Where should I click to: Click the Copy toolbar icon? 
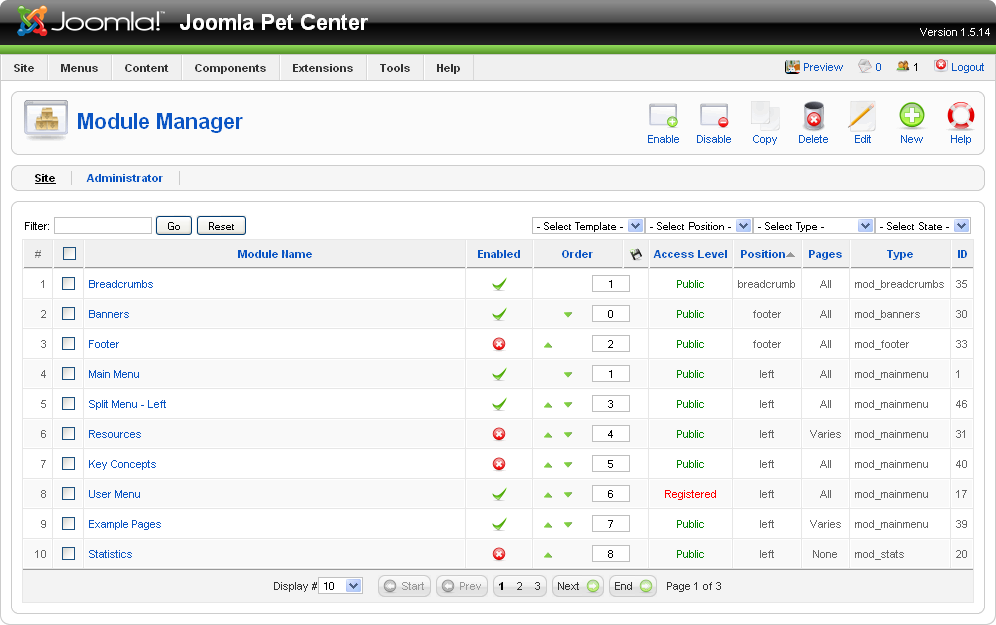point(765,116)
